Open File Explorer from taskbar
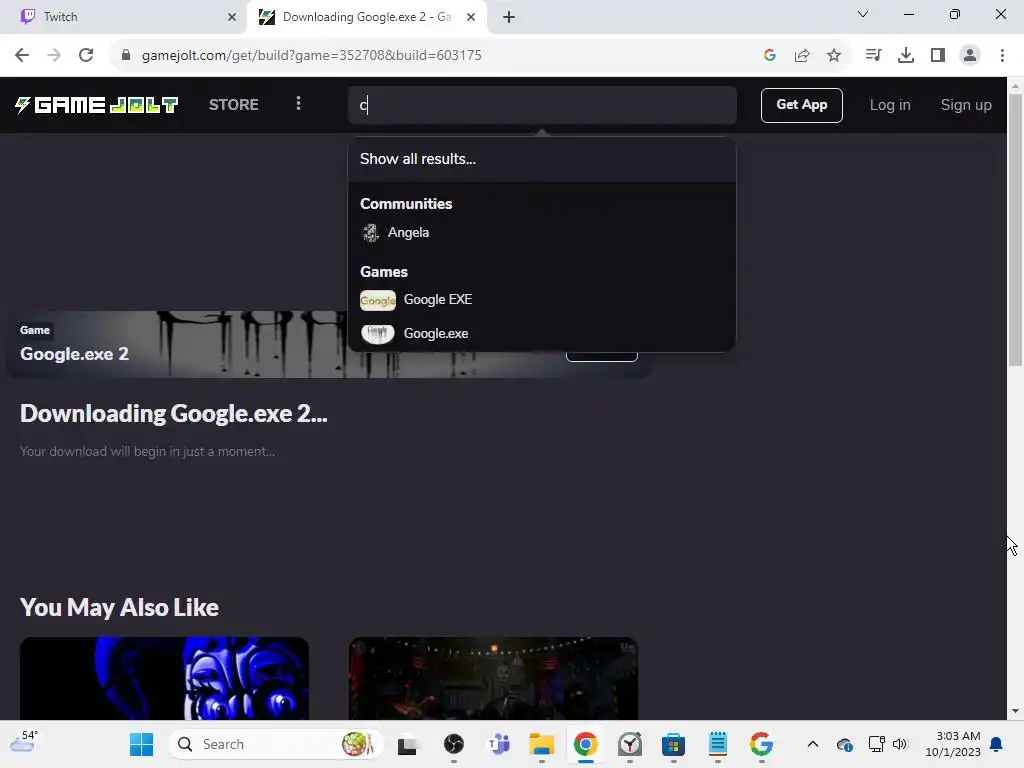This screenshot has height=768, width=1024. point(541,744)
